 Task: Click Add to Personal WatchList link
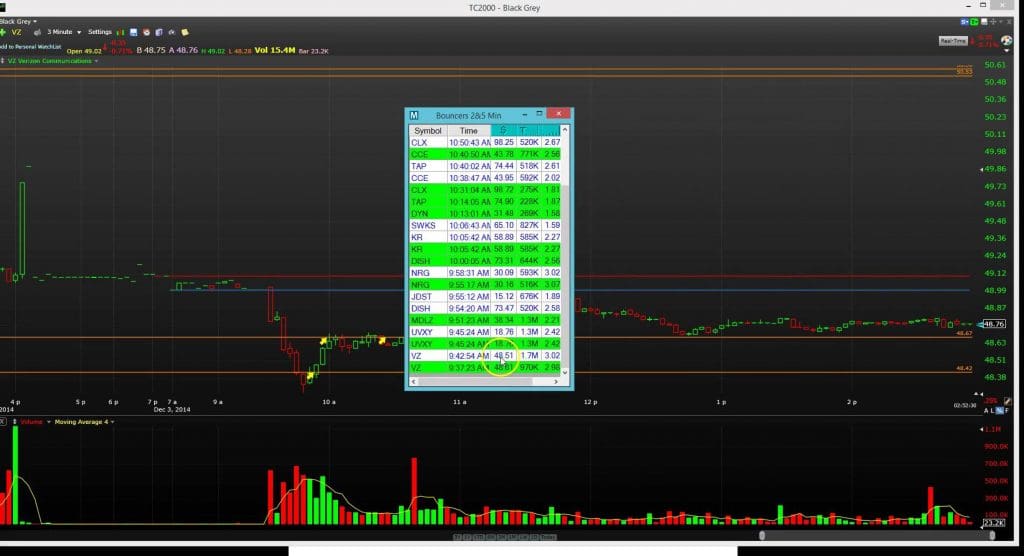[31, 47]
